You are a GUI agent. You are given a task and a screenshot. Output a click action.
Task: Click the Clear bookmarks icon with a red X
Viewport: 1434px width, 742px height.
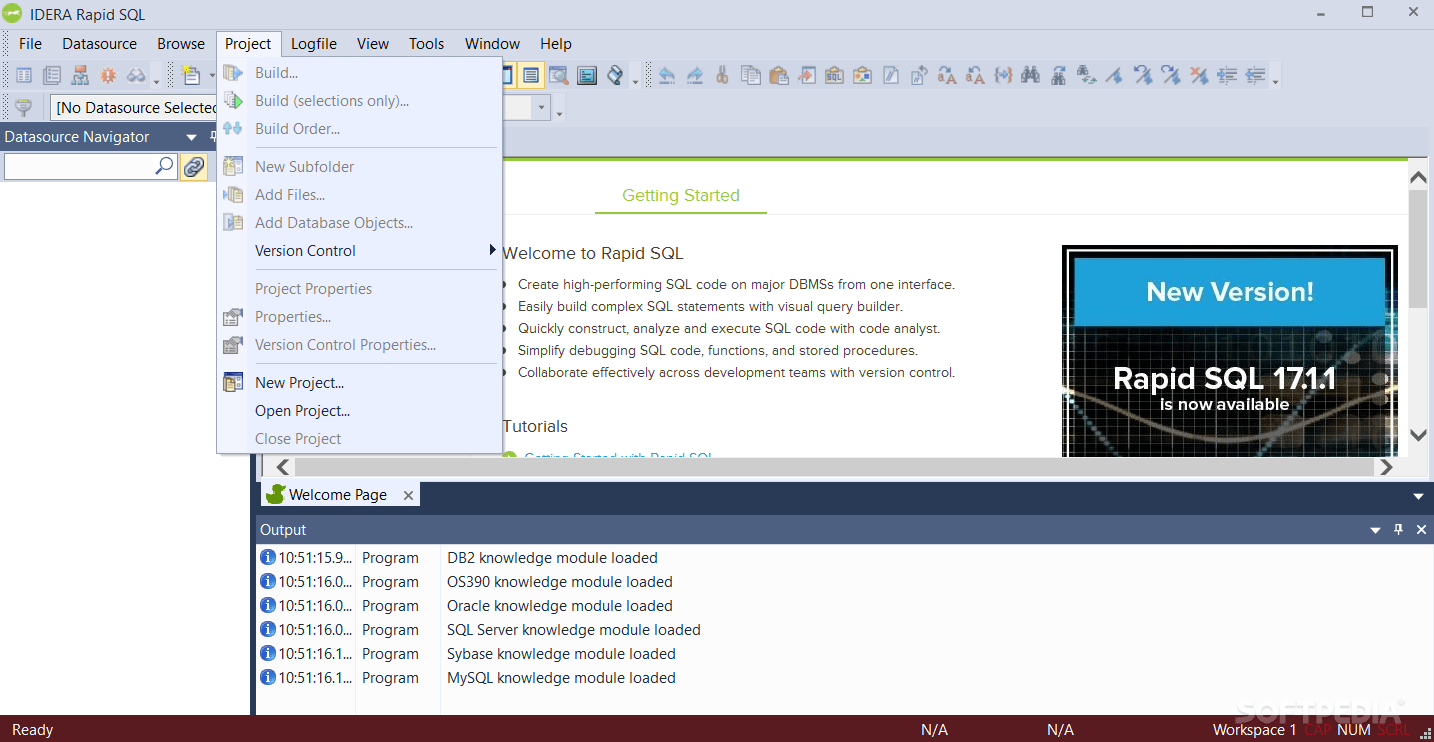point(1199,75)
